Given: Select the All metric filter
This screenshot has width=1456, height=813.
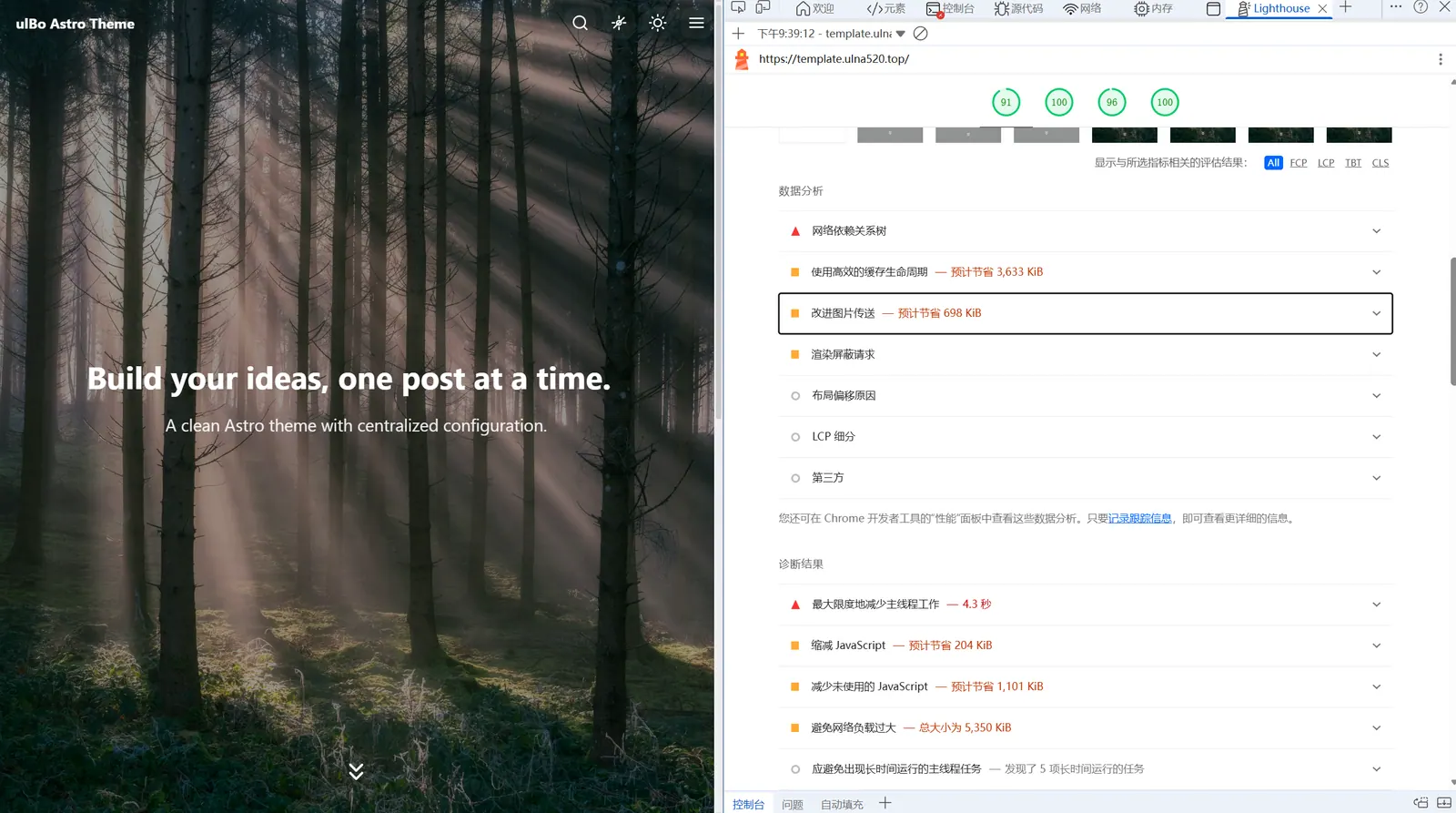Looking at the screenshot, I should (x=1273, y=163).
